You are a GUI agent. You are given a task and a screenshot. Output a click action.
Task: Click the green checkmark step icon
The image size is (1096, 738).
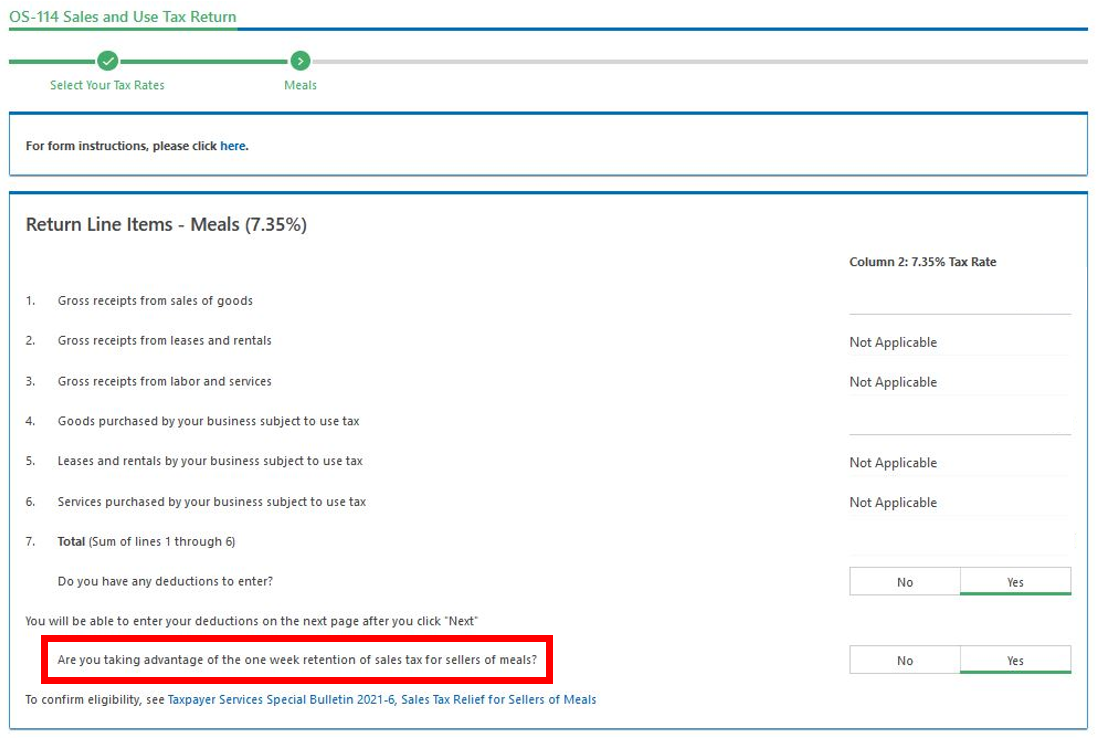(108, 61)
